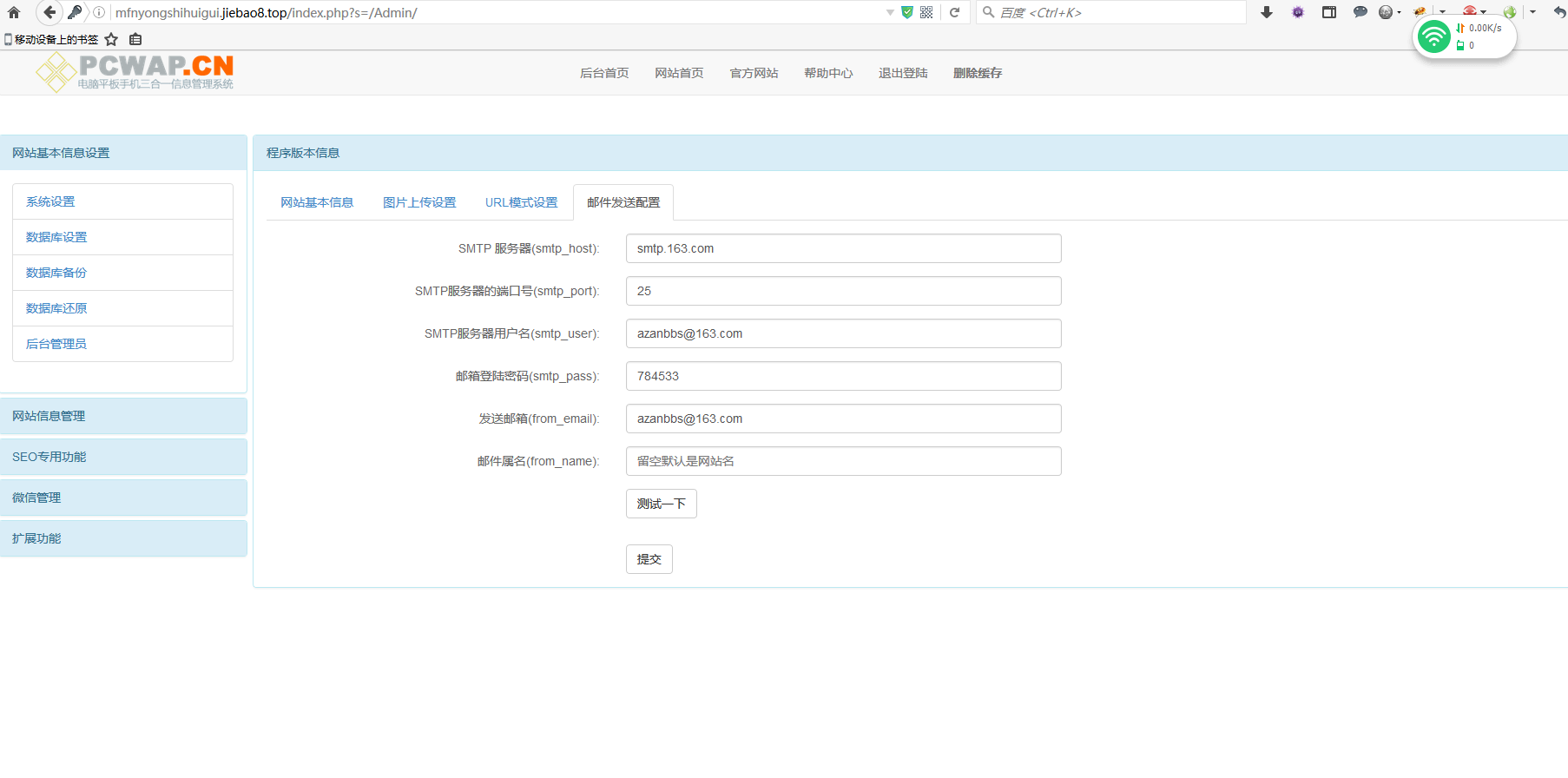This screenshot has height=778, width=1568.
Task: Click the 程序版本信息 panel heading
Action: 910,153
